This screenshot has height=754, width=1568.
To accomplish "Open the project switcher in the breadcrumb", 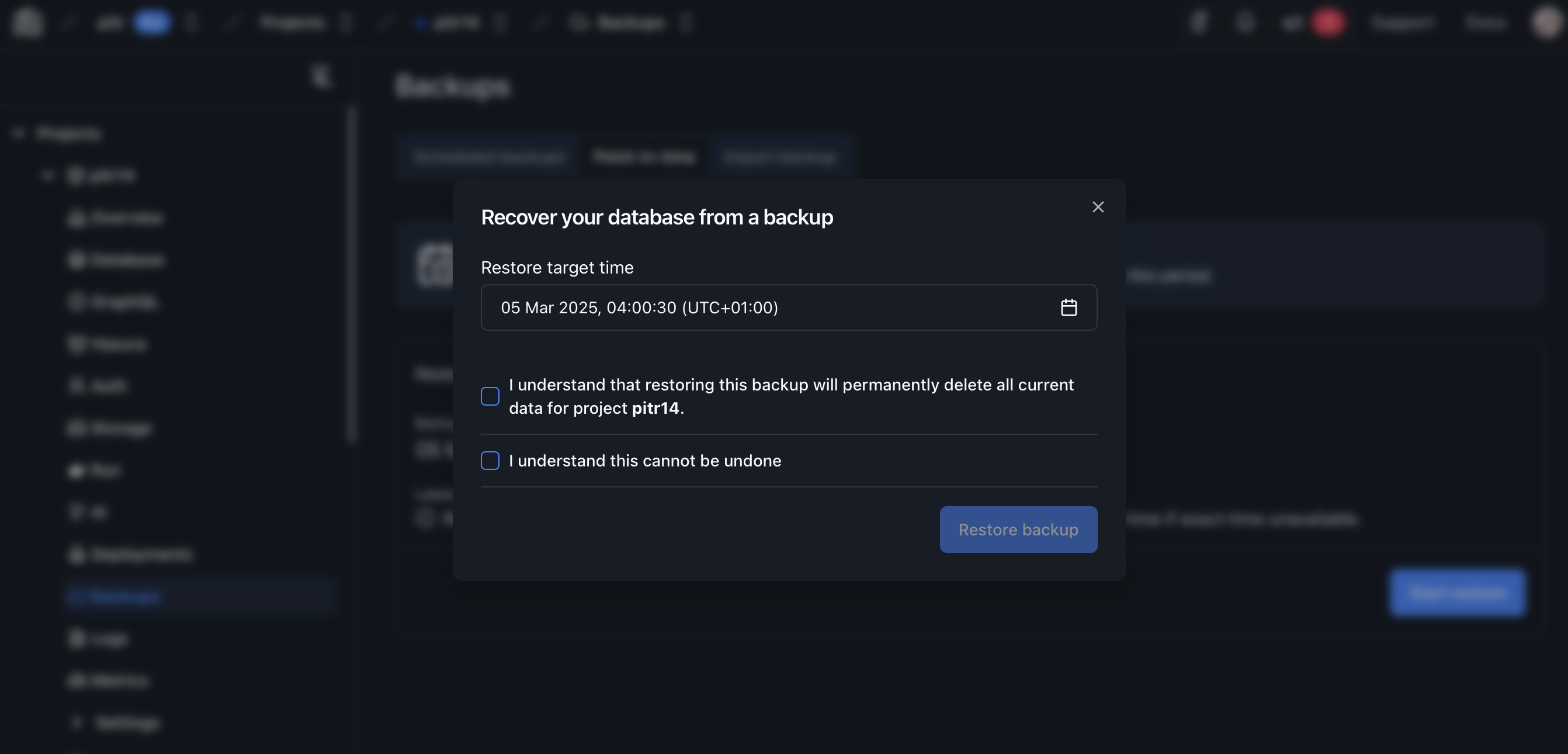I will tap(500, 23).
